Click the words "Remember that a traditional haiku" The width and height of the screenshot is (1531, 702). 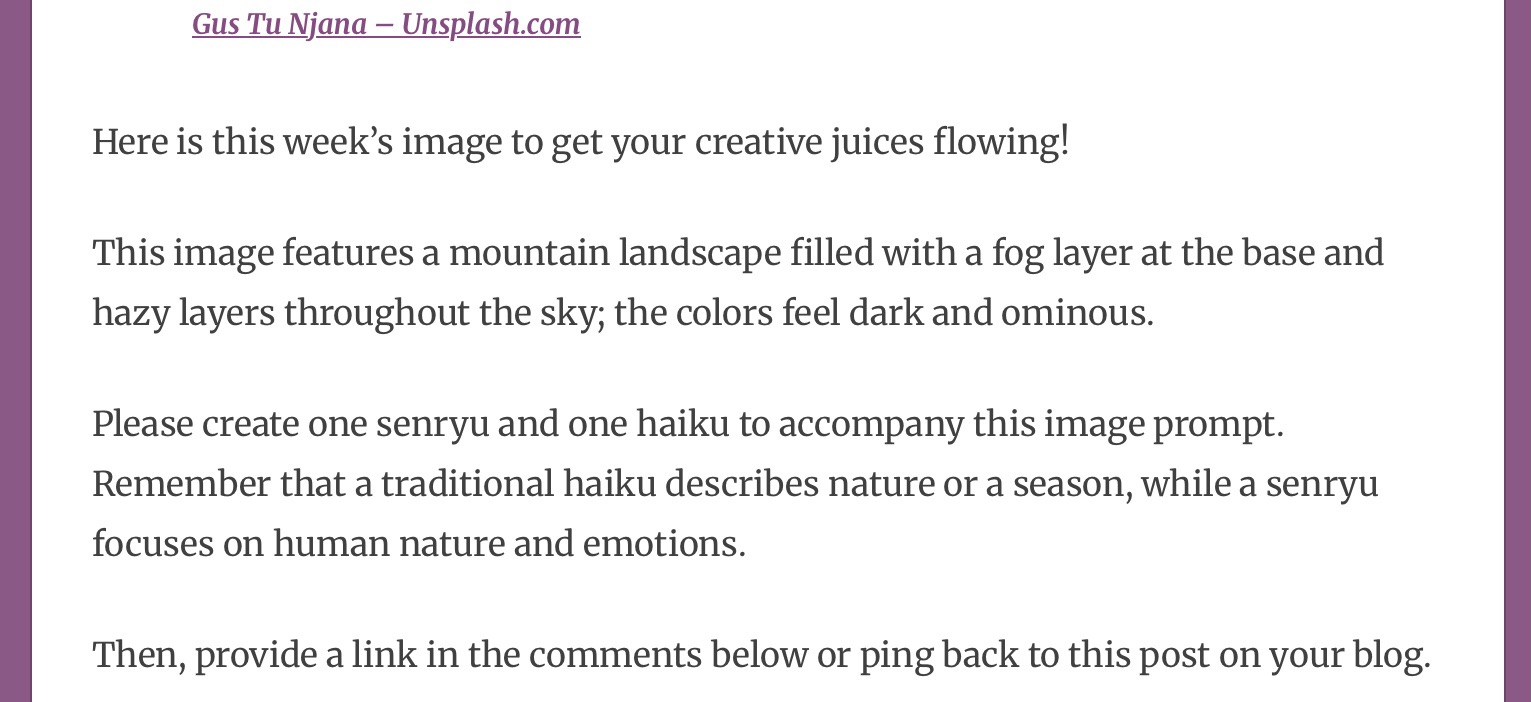pyautogui.click(x=374, y=484)
